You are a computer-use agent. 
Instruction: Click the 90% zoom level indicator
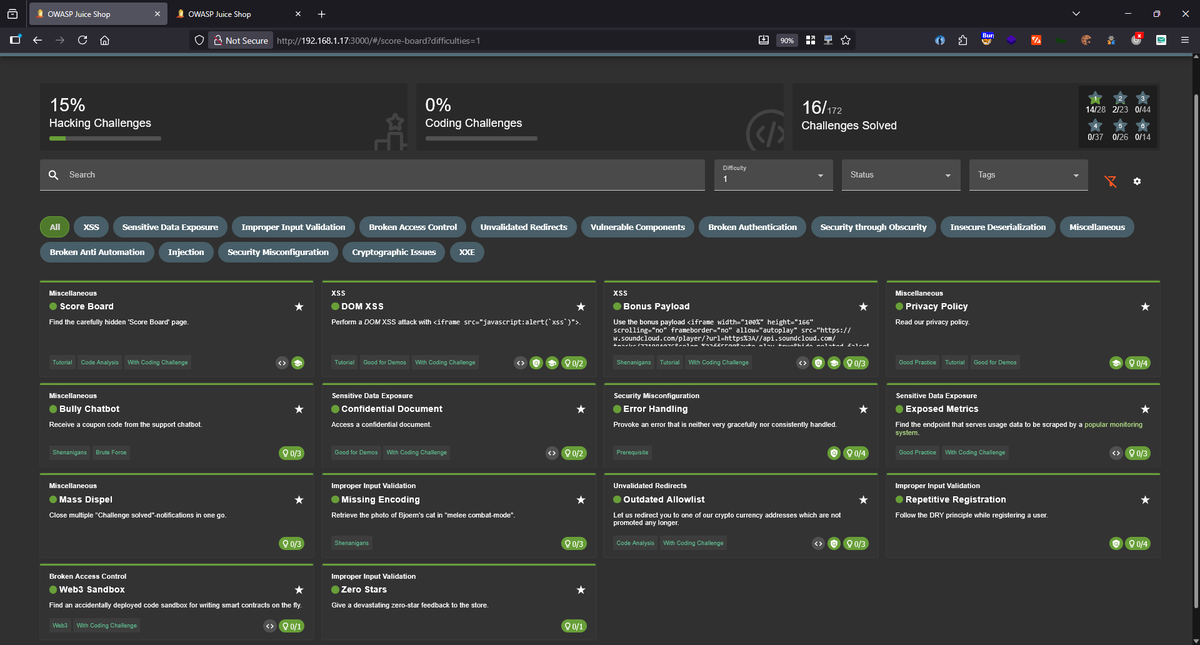[x=787, y=40]
